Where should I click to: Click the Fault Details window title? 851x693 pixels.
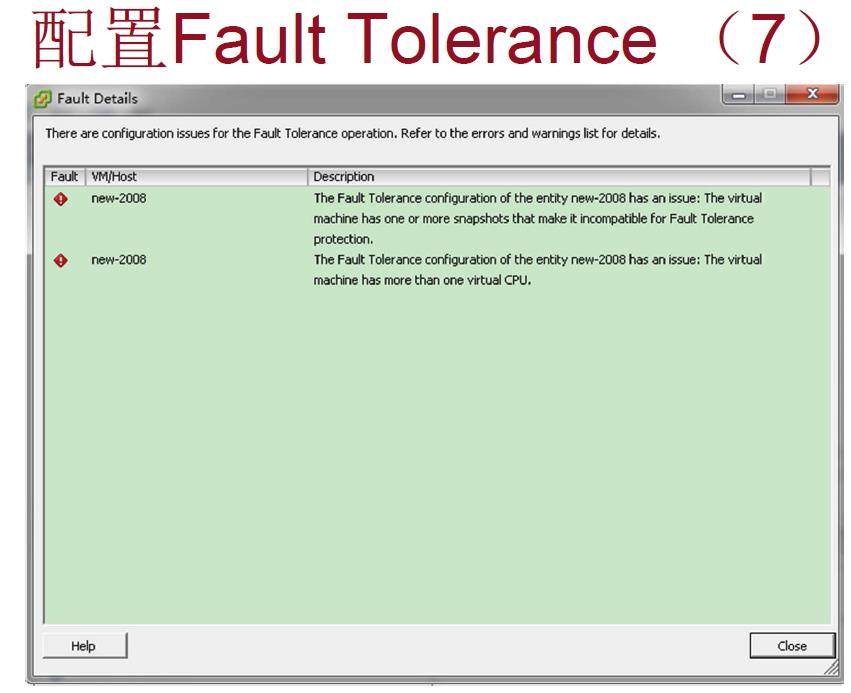coord(97,99)
